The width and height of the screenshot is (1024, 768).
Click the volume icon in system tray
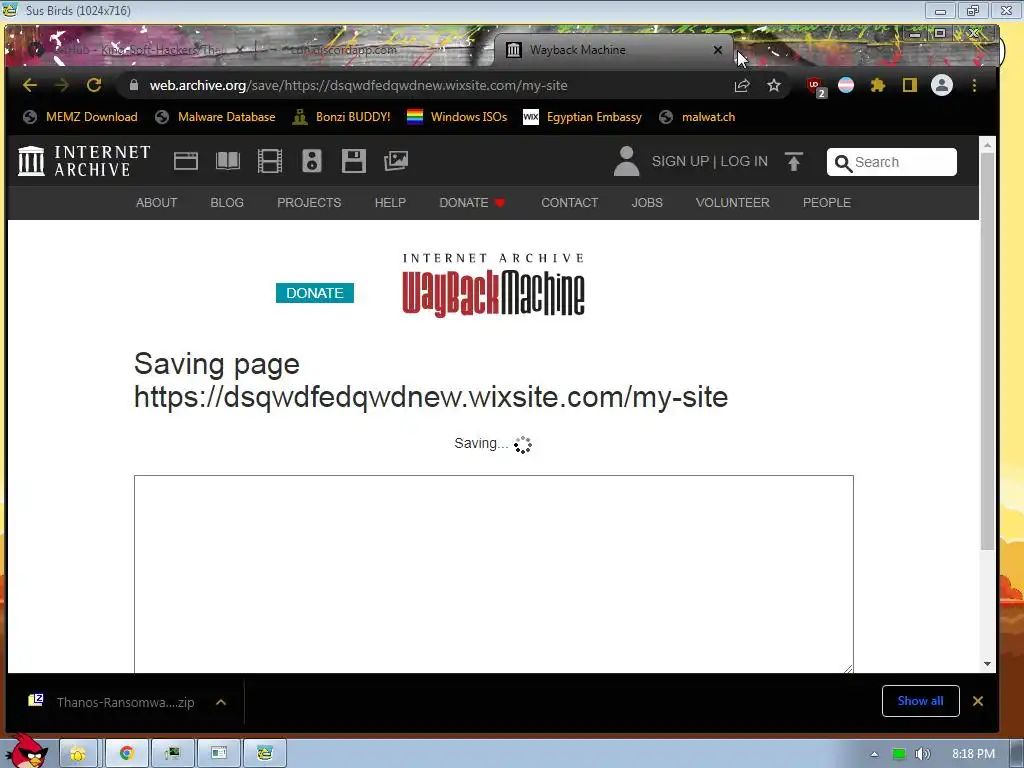point(923,754)
